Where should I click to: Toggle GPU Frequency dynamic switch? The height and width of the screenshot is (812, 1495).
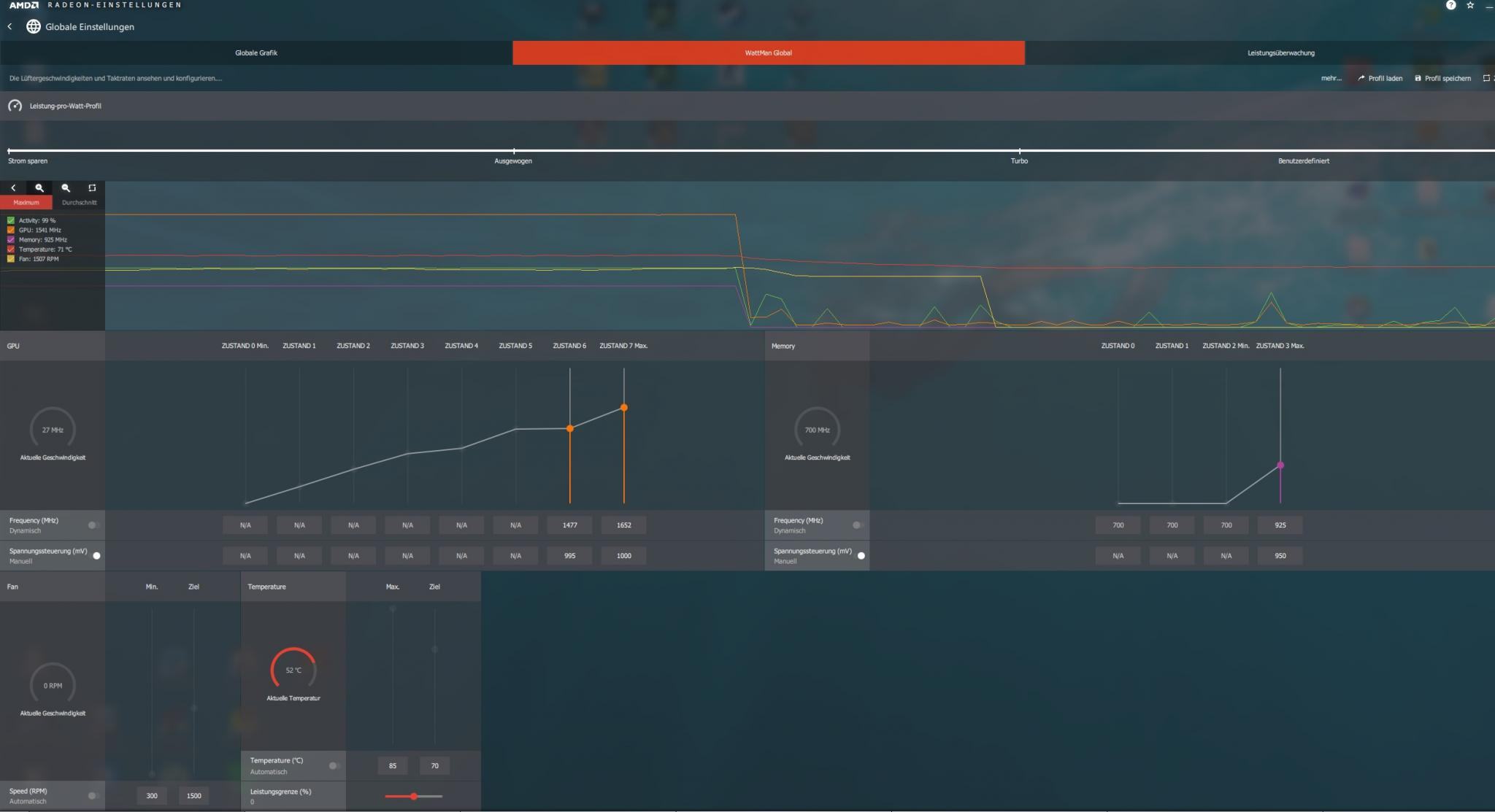(93, 525)
